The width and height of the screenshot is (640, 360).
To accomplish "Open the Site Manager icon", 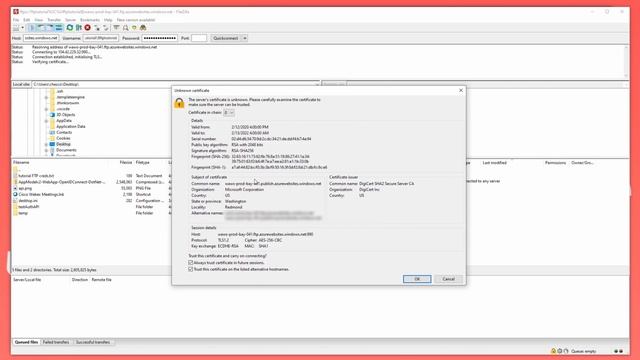I will 16,28.
